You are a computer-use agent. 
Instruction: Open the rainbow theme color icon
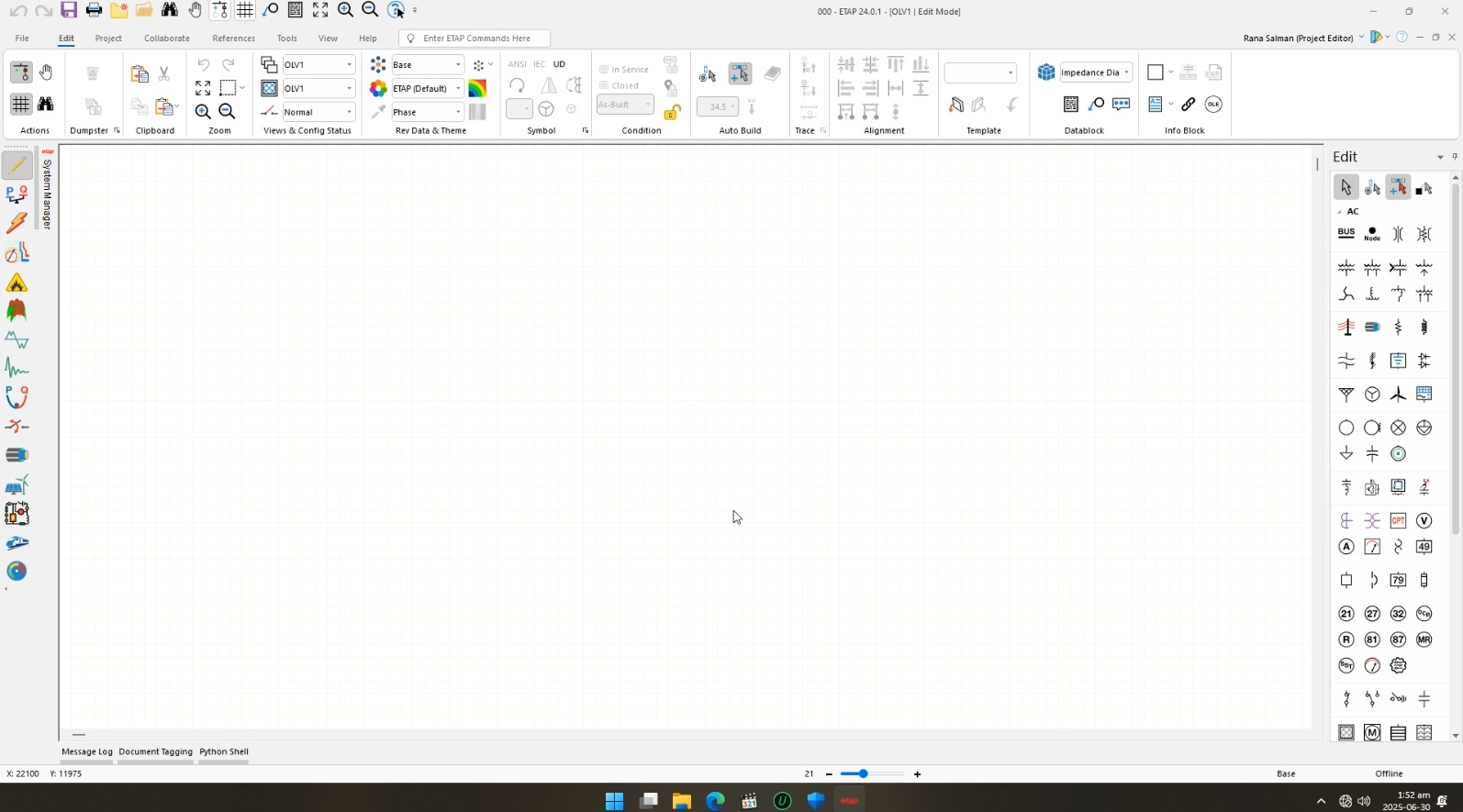coord(477,88)
